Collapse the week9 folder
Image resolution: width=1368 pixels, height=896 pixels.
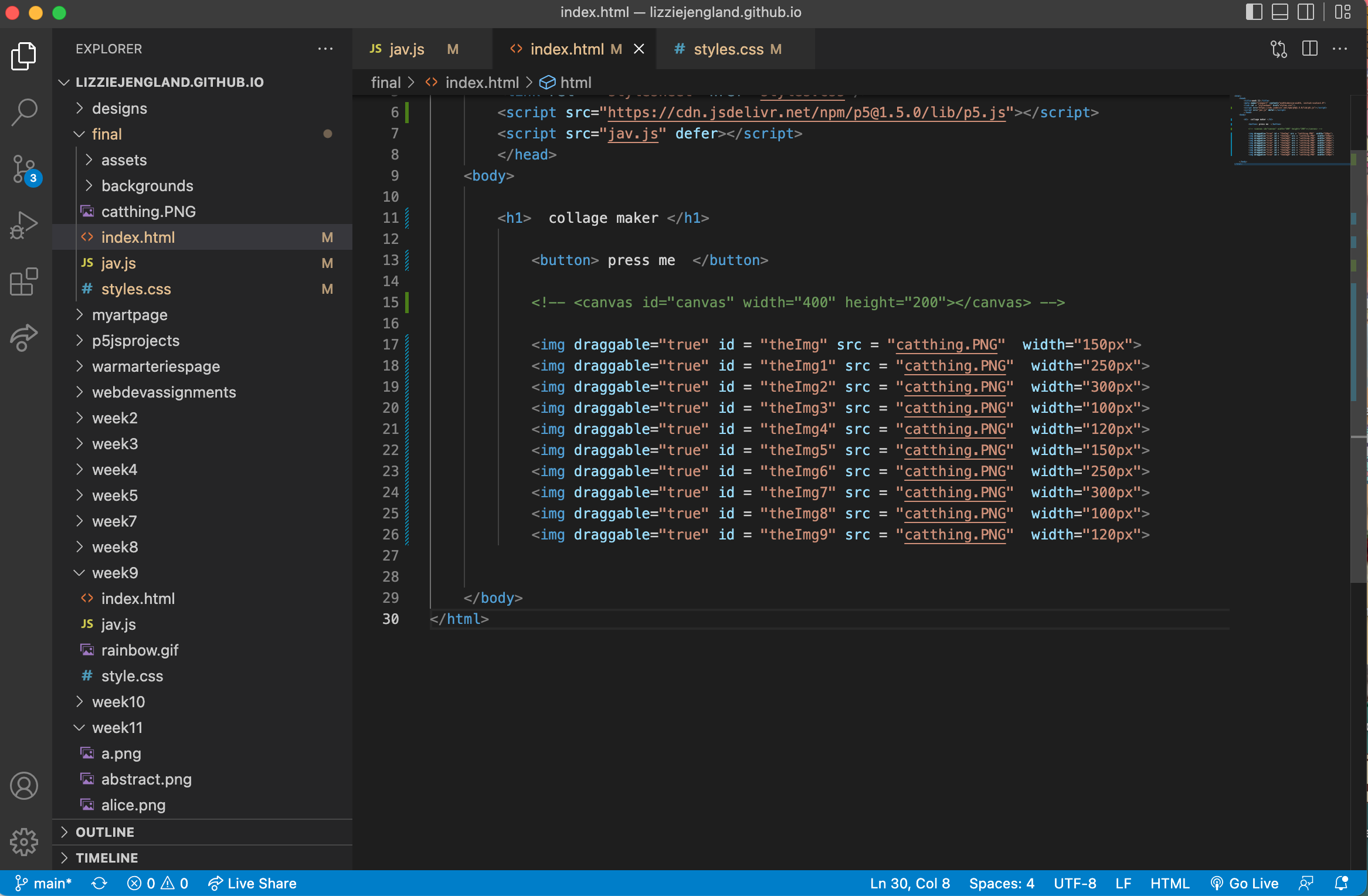point(115,573)
